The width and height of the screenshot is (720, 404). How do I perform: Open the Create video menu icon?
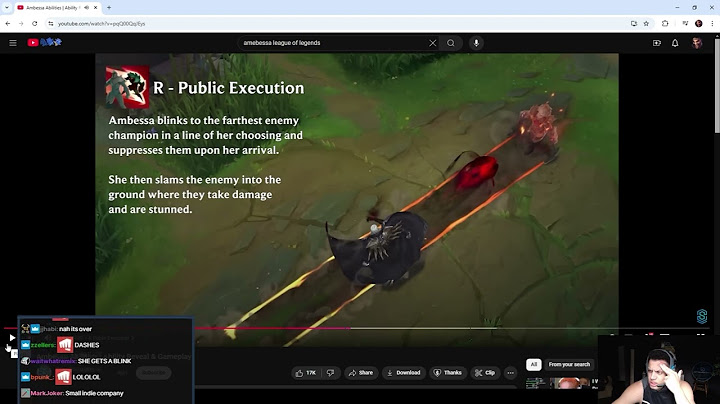(657, 43)
